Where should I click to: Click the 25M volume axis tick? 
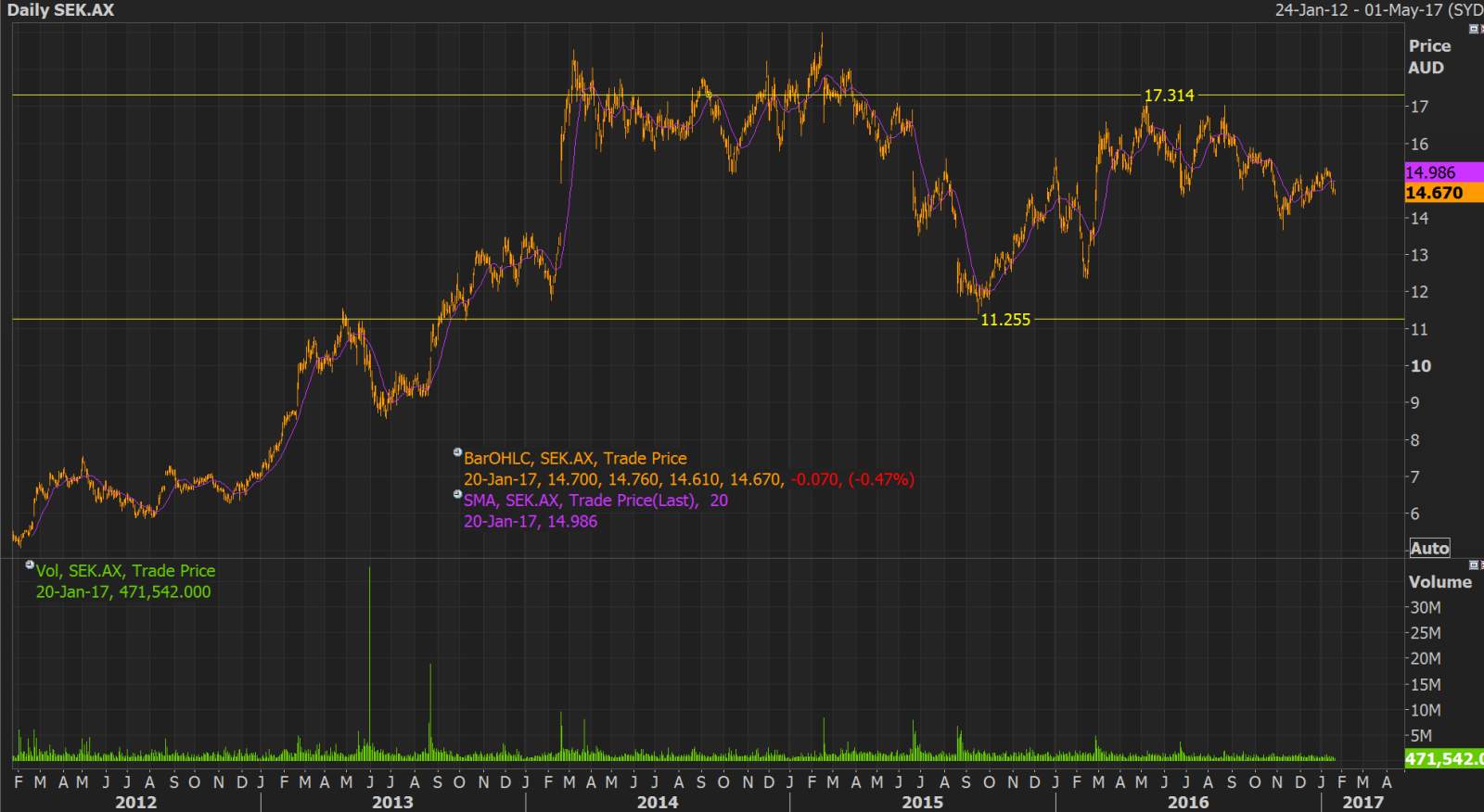pos(1426,633)
